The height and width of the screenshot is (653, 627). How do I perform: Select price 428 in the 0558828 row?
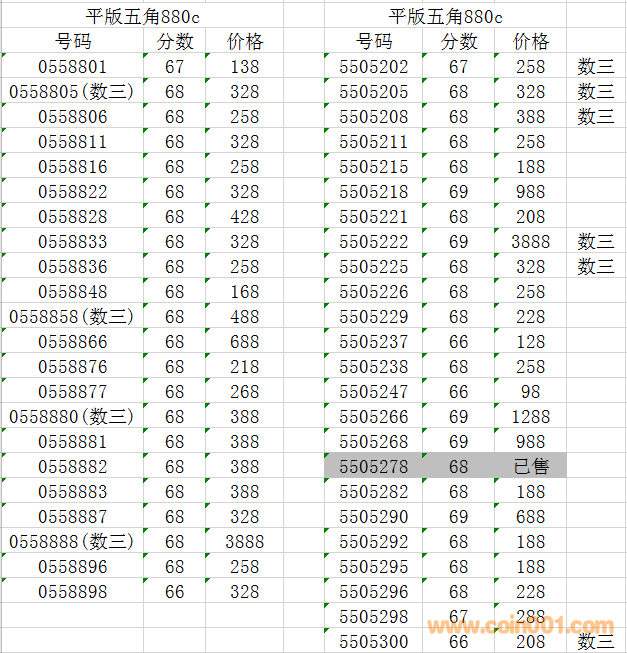244,217
